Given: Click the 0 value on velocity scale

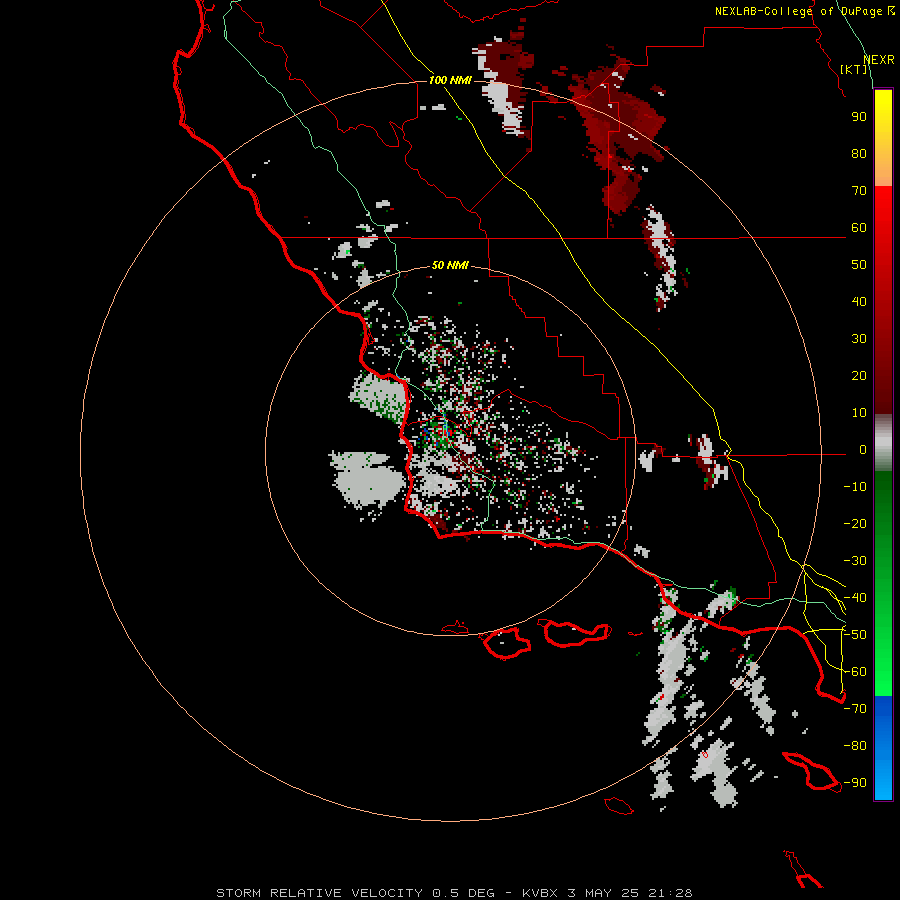Looking at the screenshot, I should point(863,450).
